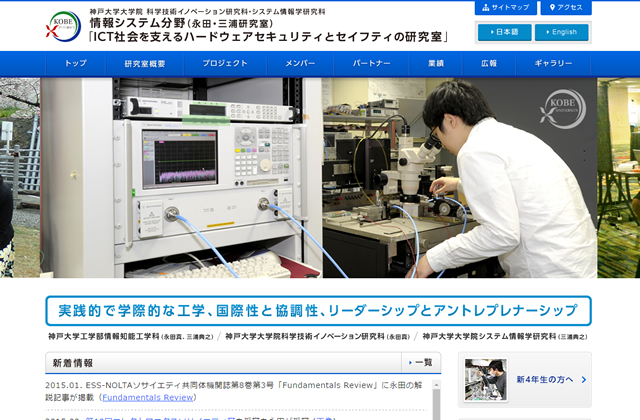Viewport: 640px width, 420px height.
Task: Switch language to English
Action: pyautogui.click(x=562, y=32)
